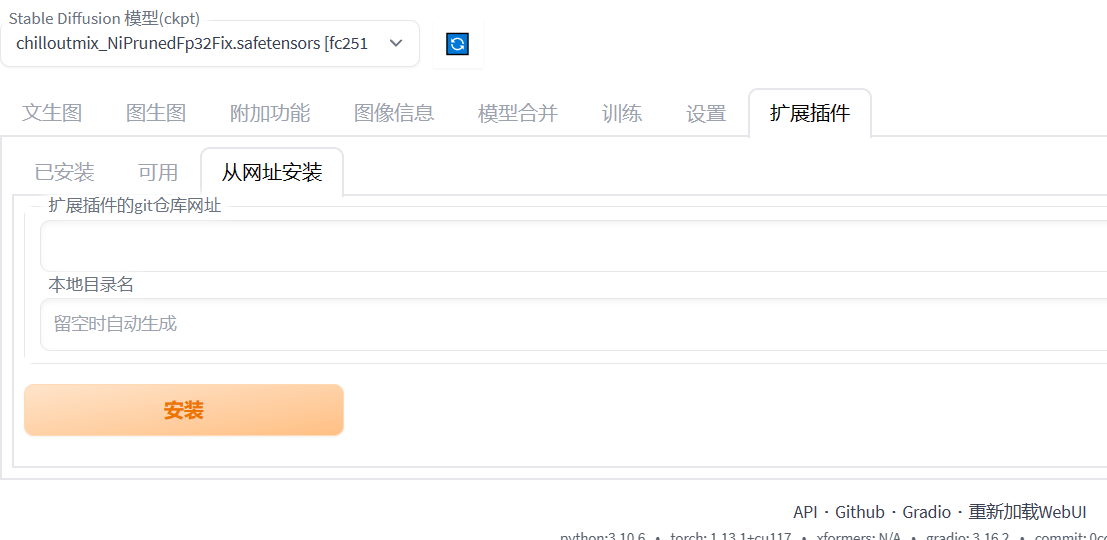Viewport: 1107px width, 540px height.
Task: Open the 模型合并 tab
Action: [518, 113]
